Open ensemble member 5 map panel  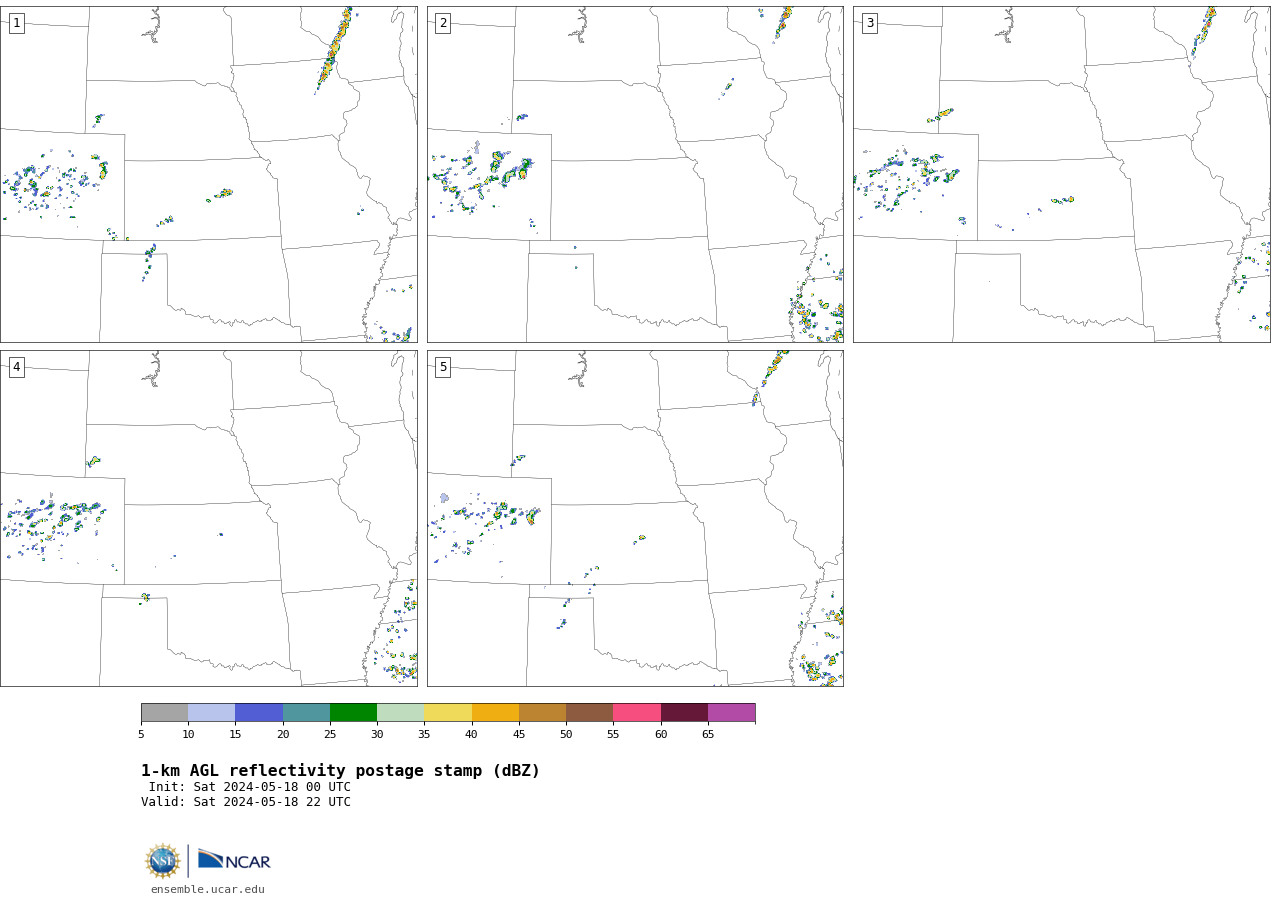[635, 518]
